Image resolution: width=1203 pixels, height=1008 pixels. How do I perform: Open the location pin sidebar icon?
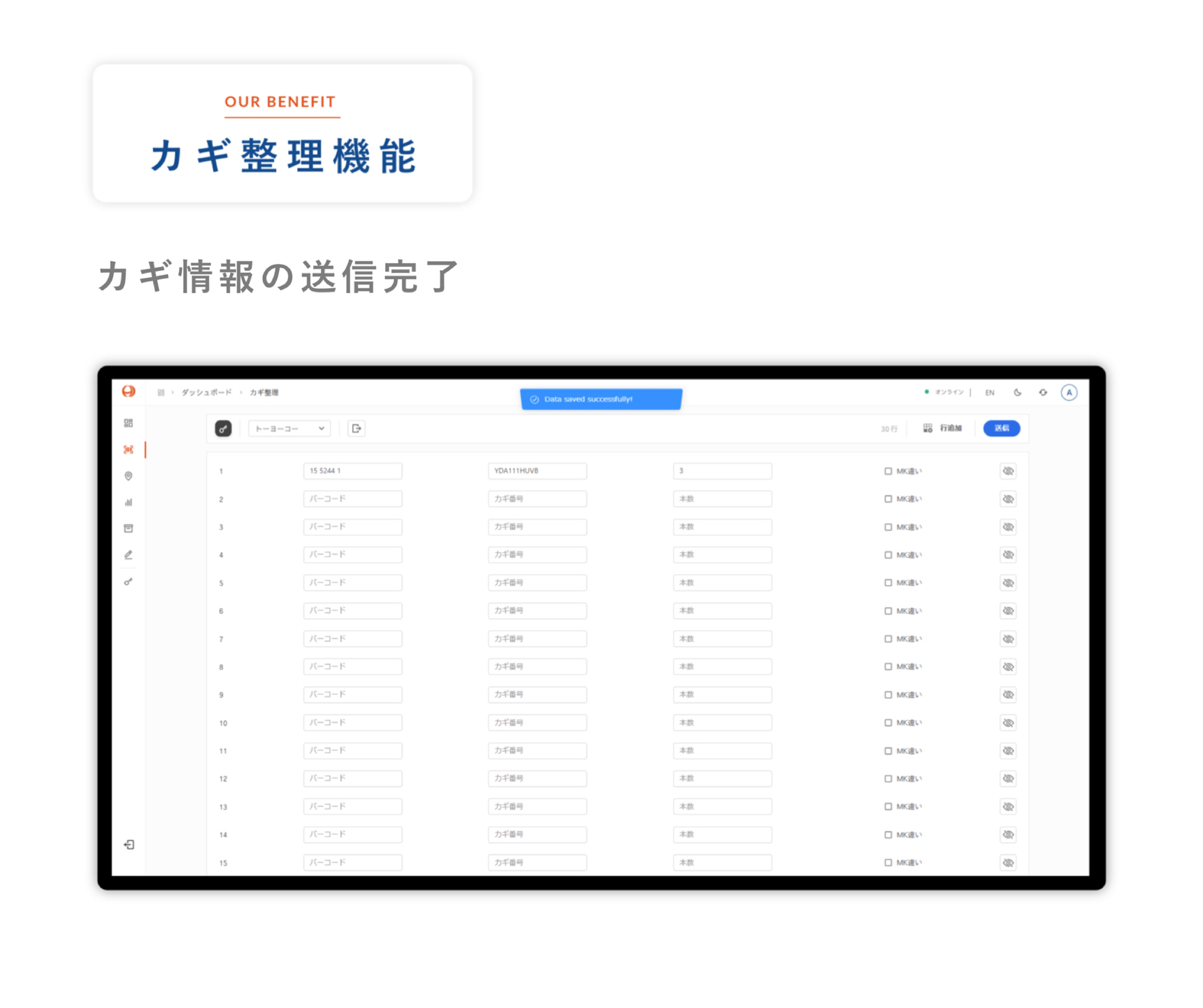click(128, 476)
